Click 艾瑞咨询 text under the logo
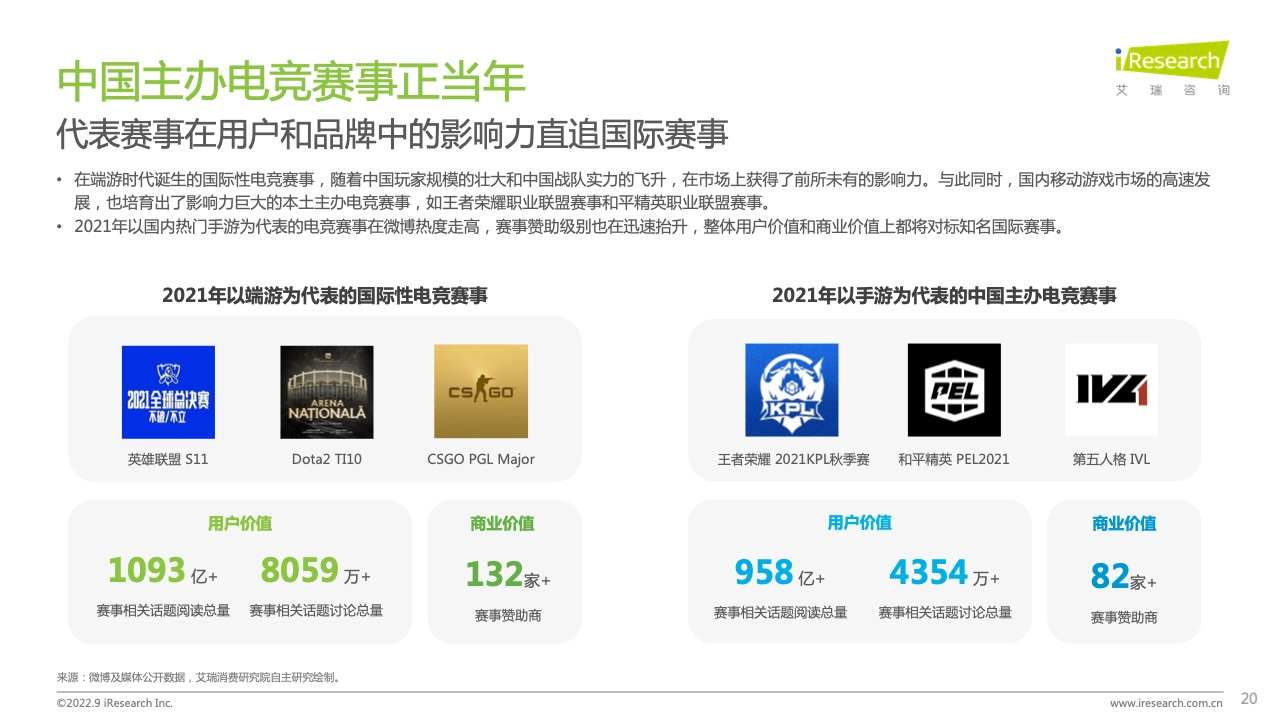 click(1173, 90)
